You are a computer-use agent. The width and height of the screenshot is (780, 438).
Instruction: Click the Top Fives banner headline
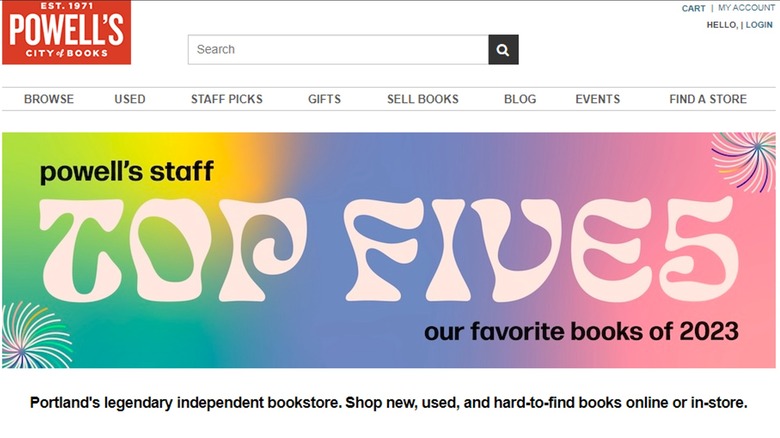pyautogui.click(x=390, y=250)
